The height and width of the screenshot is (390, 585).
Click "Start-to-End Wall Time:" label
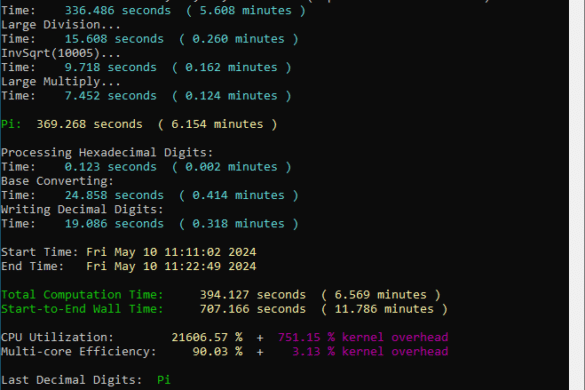82,309
